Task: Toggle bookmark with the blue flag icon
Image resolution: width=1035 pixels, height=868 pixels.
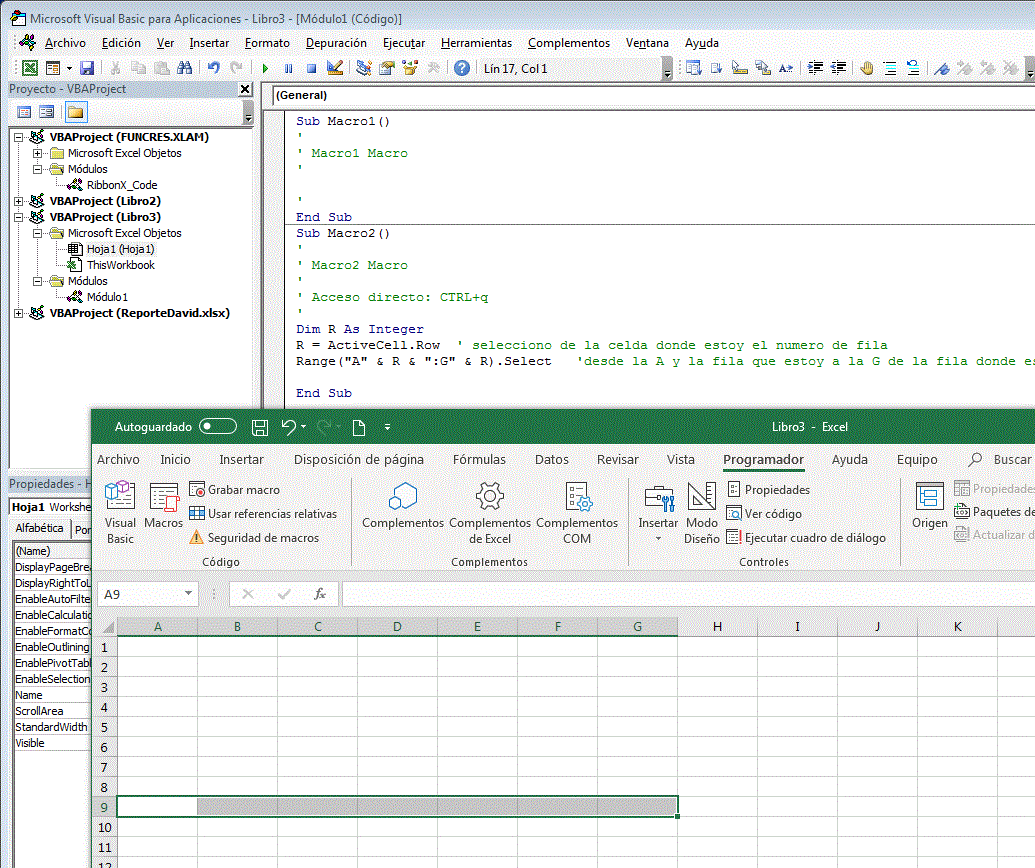Action: (942, 68)
